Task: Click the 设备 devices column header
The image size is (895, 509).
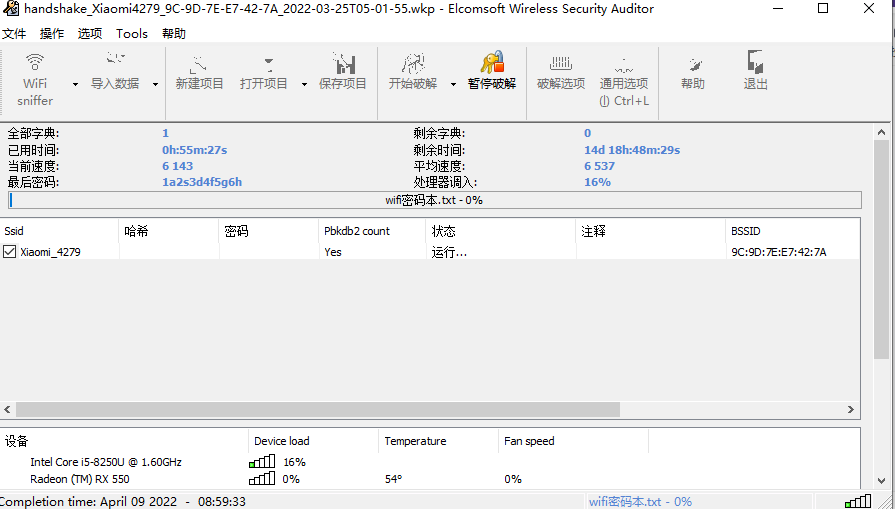Action: click(124, 441)
